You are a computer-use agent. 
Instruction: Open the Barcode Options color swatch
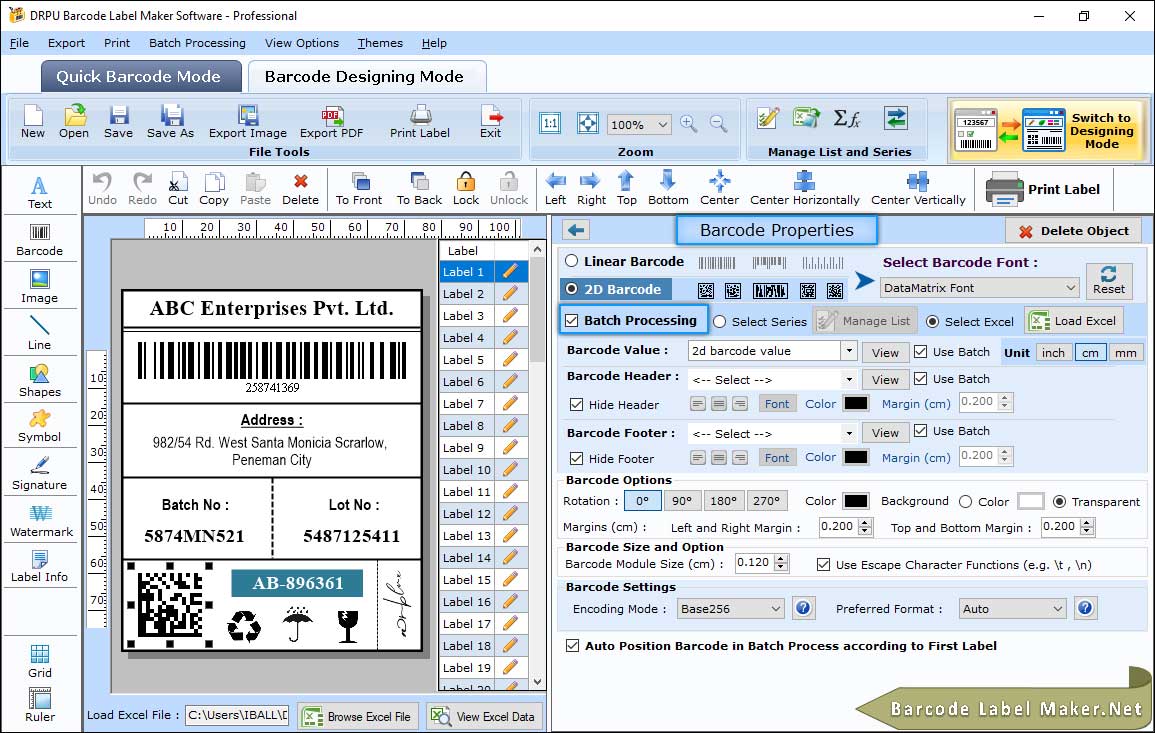855,501
